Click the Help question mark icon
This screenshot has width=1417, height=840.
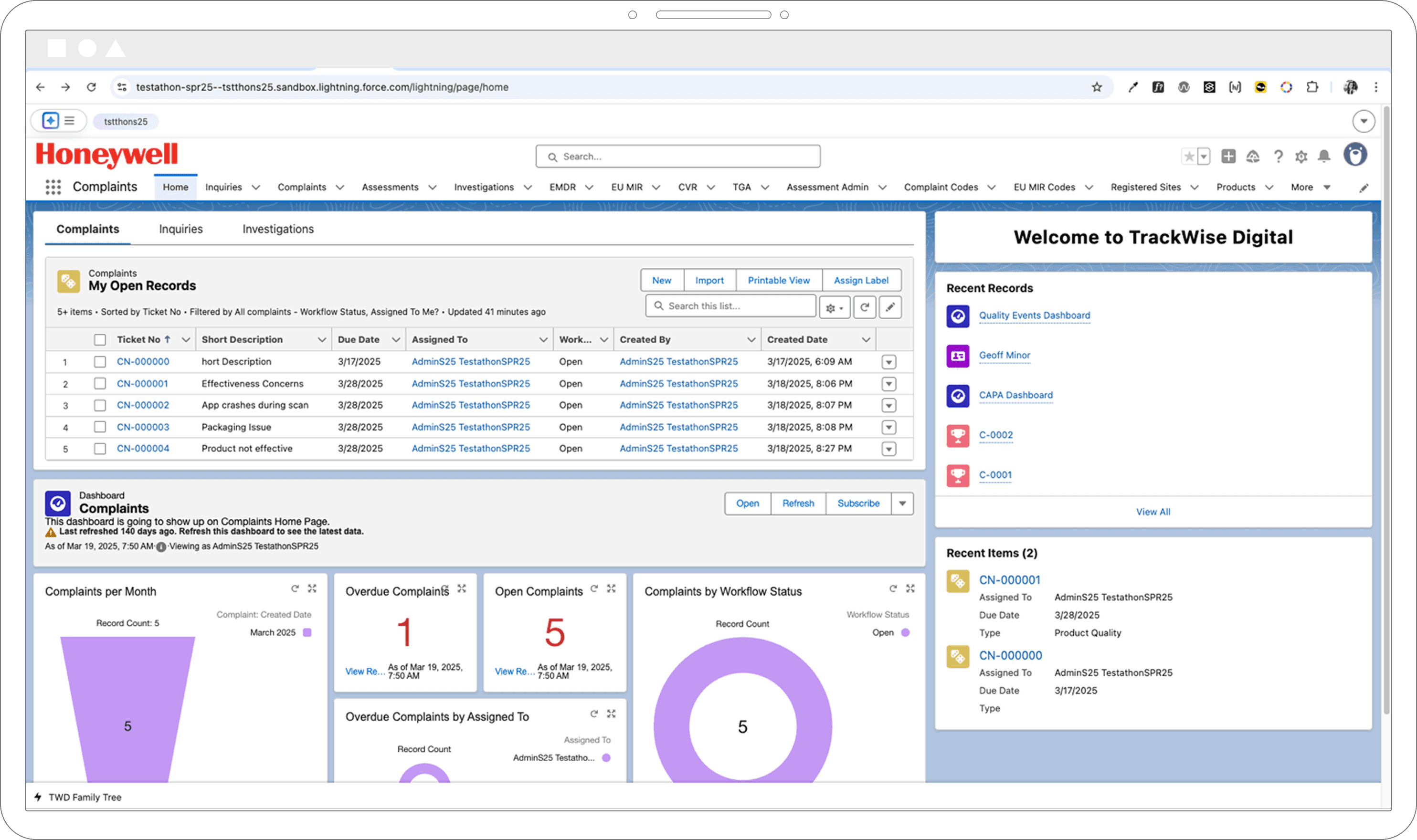pos(1278,157)
